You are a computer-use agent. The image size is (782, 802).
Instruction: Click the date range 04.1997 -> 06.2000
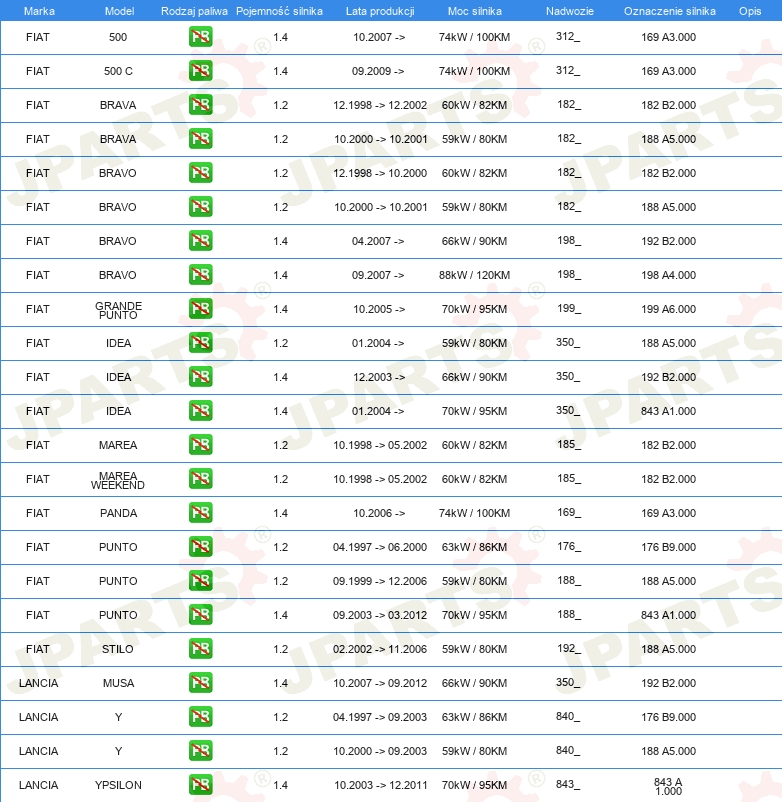tap(380, 547)
